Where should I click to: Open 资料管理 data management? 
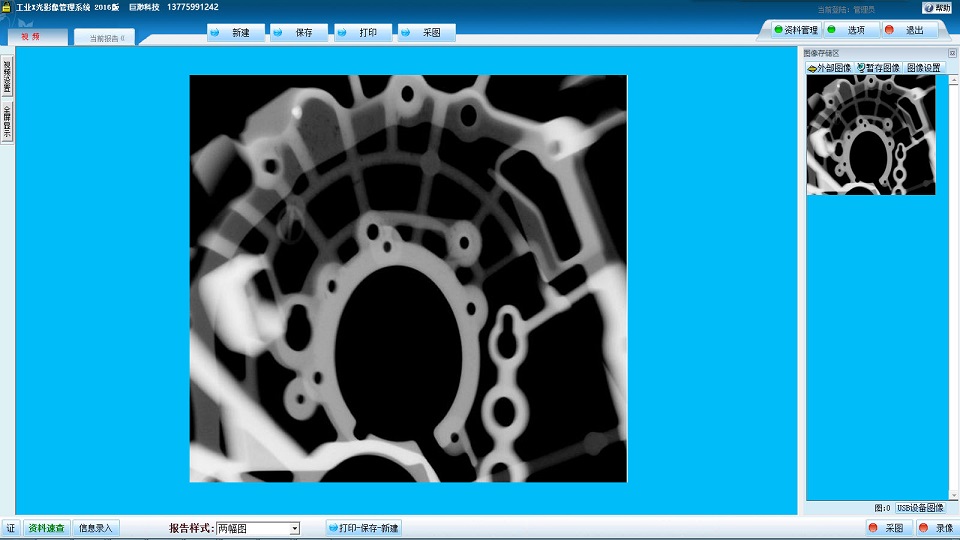click(796, 30)
